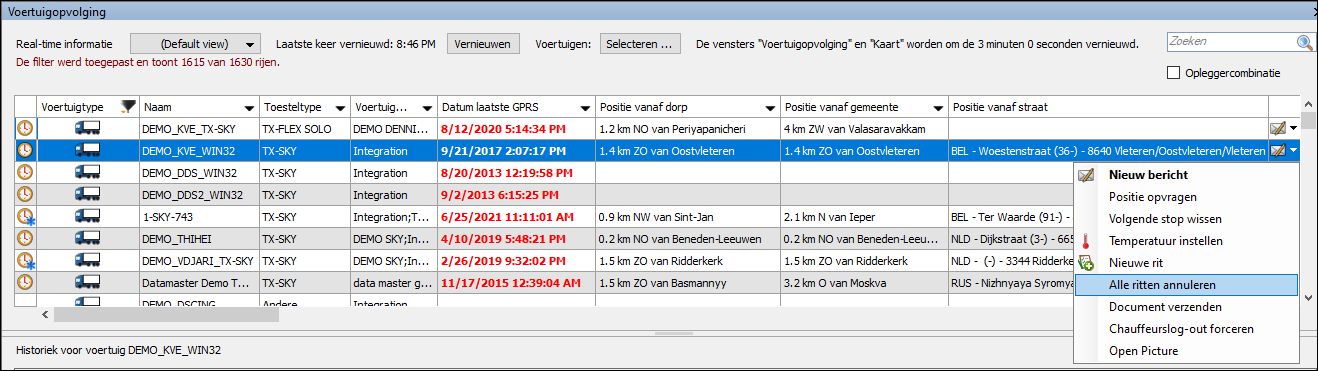Viewport: 1318px width, 371px height.
Task: Click clock status icon for DEMO_KVE_TX-SKY row
Action: click(25, 128)
